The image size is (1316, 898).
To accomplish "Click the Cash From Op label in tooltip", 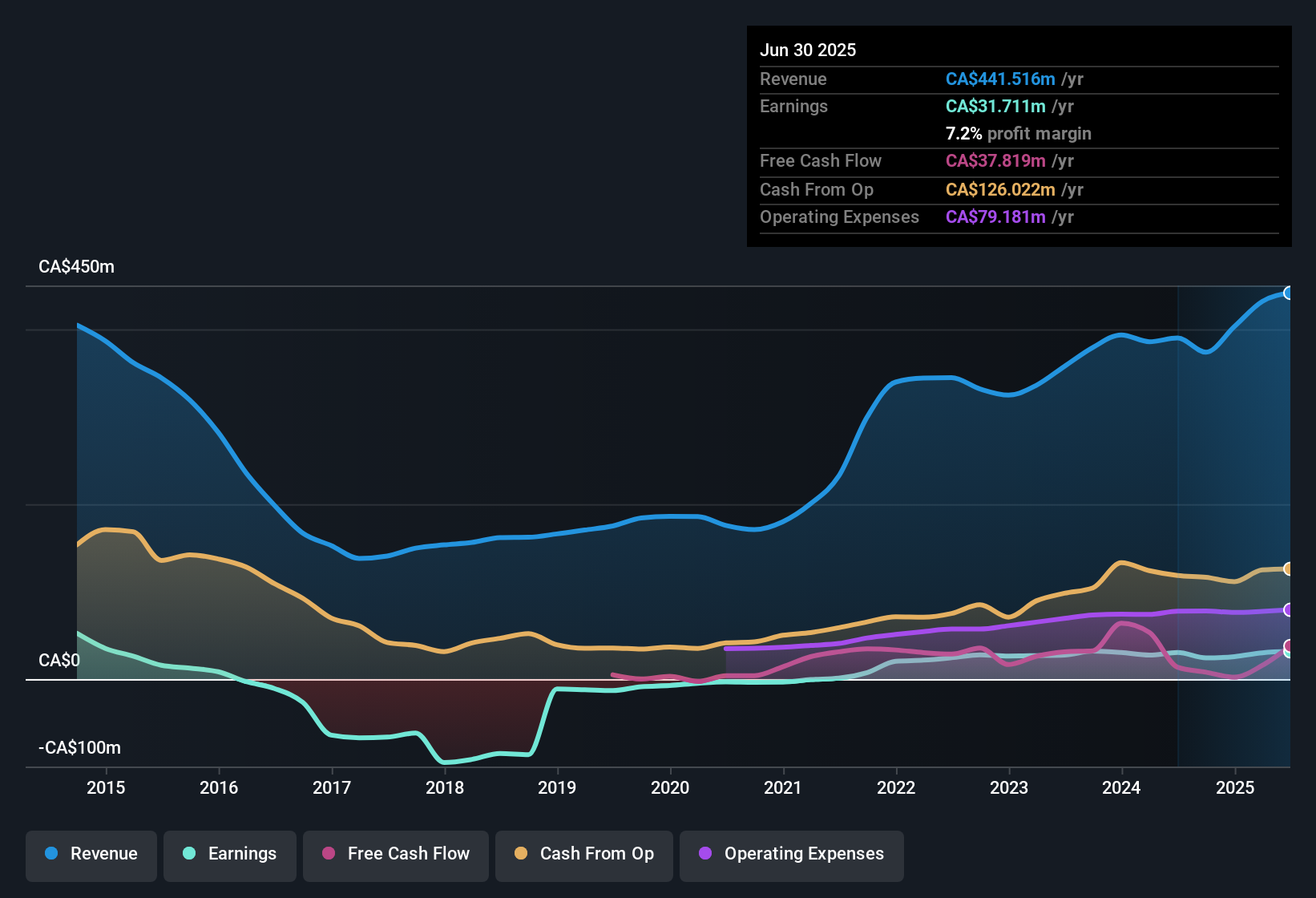I will (x=817, y=189).
